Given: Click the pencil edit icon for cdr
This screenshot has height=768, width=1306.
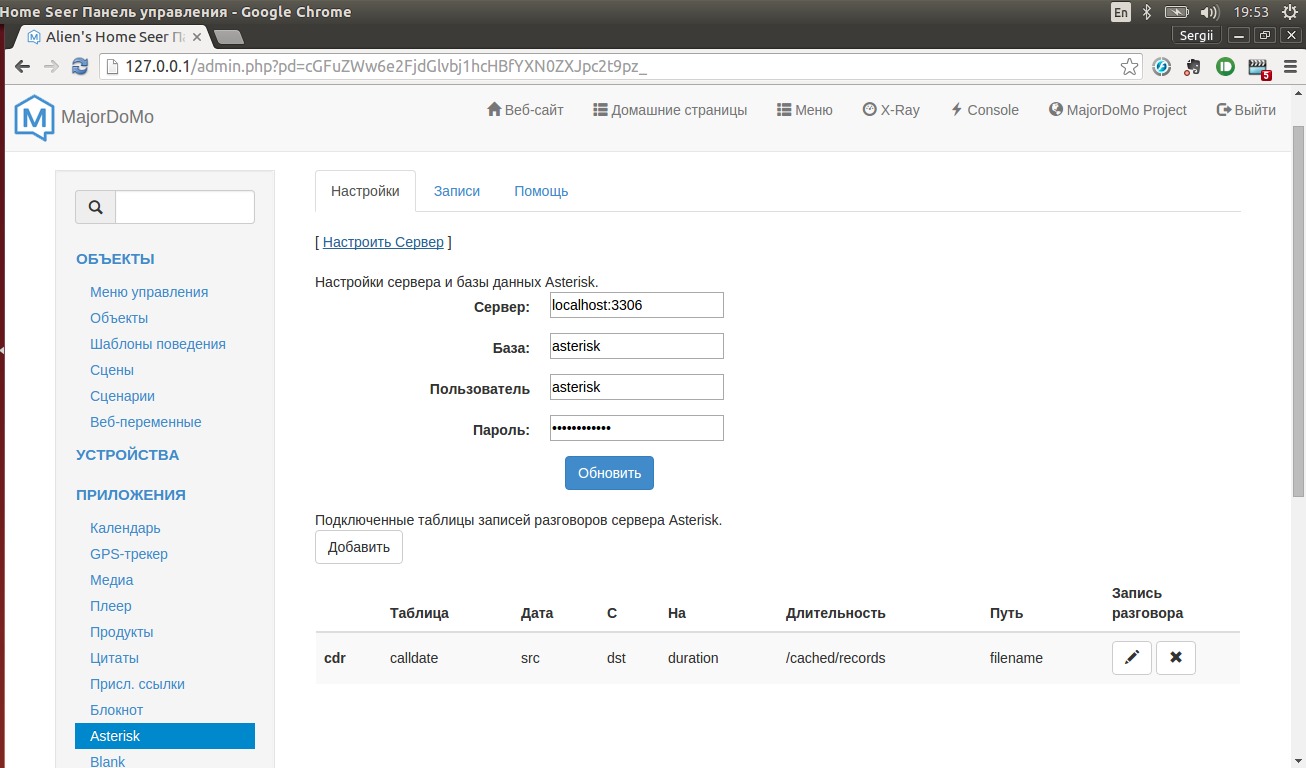Looking at the screenshot, I should tap(1132, 658).
